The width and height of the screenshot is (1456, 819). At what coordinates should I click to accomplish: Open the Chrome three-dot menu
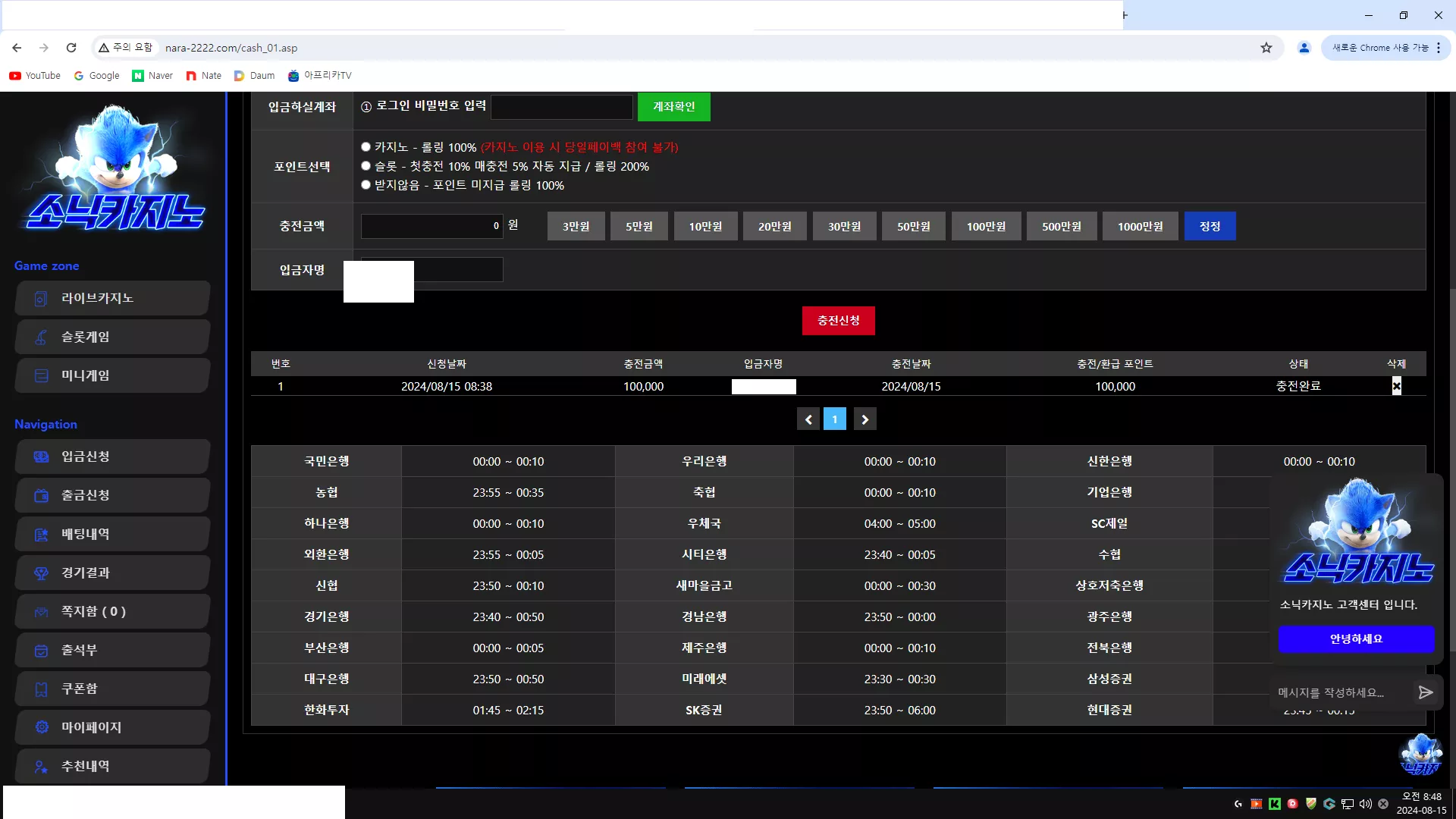coord(1439,48)
